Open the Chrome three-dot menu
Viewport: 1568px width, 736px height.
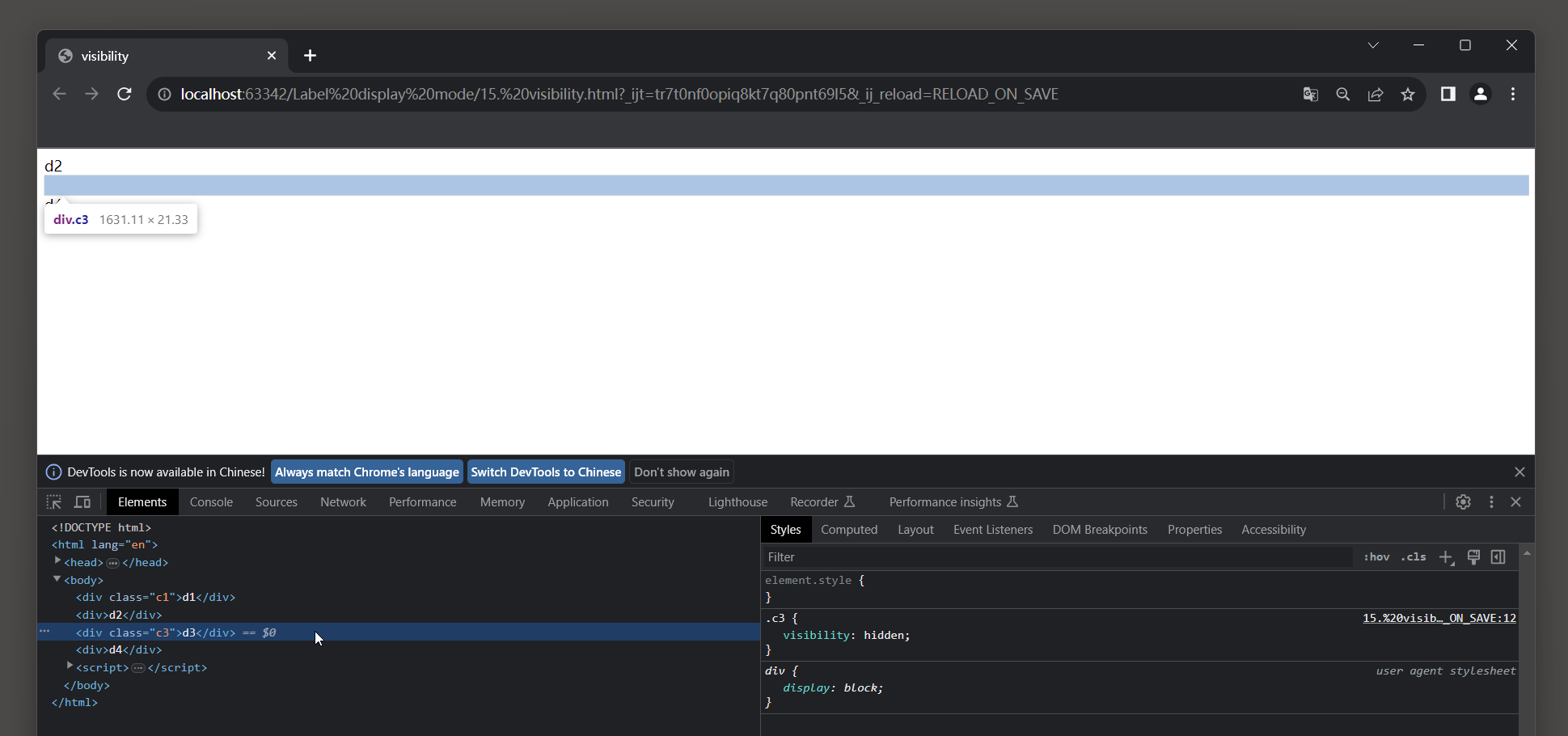[x=1513, y=94]
